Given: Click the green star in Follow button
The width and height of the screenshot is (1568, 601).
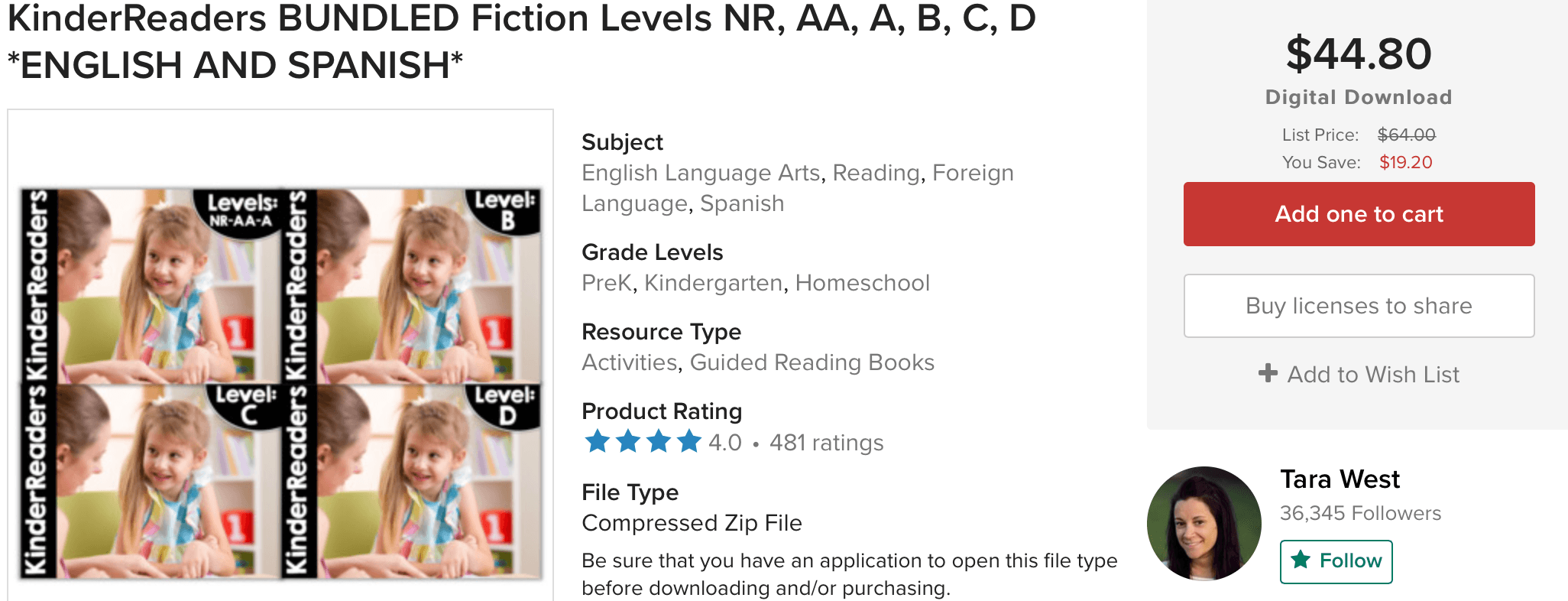Looking at the screenshot, I should (x=1301, y=560).
